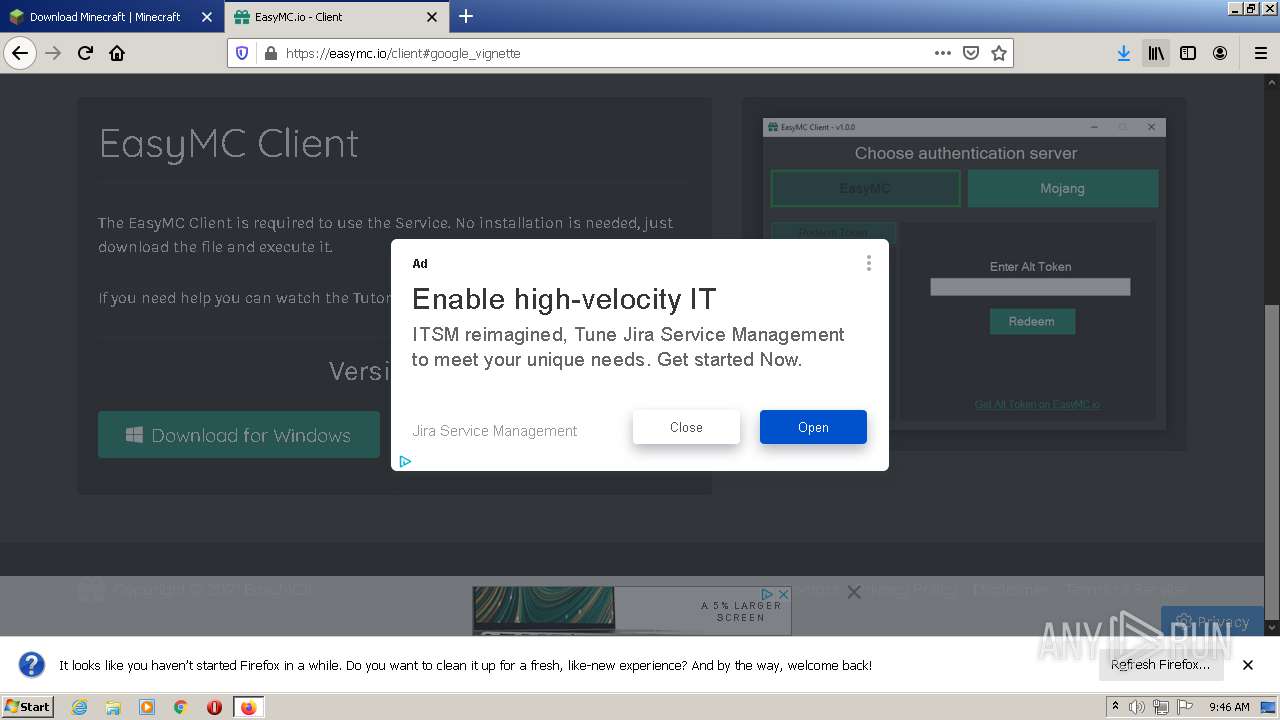Screen dimensions: 1280x720
Task: Click Enable high-velocity IT headline
Action: coord(564,299)
